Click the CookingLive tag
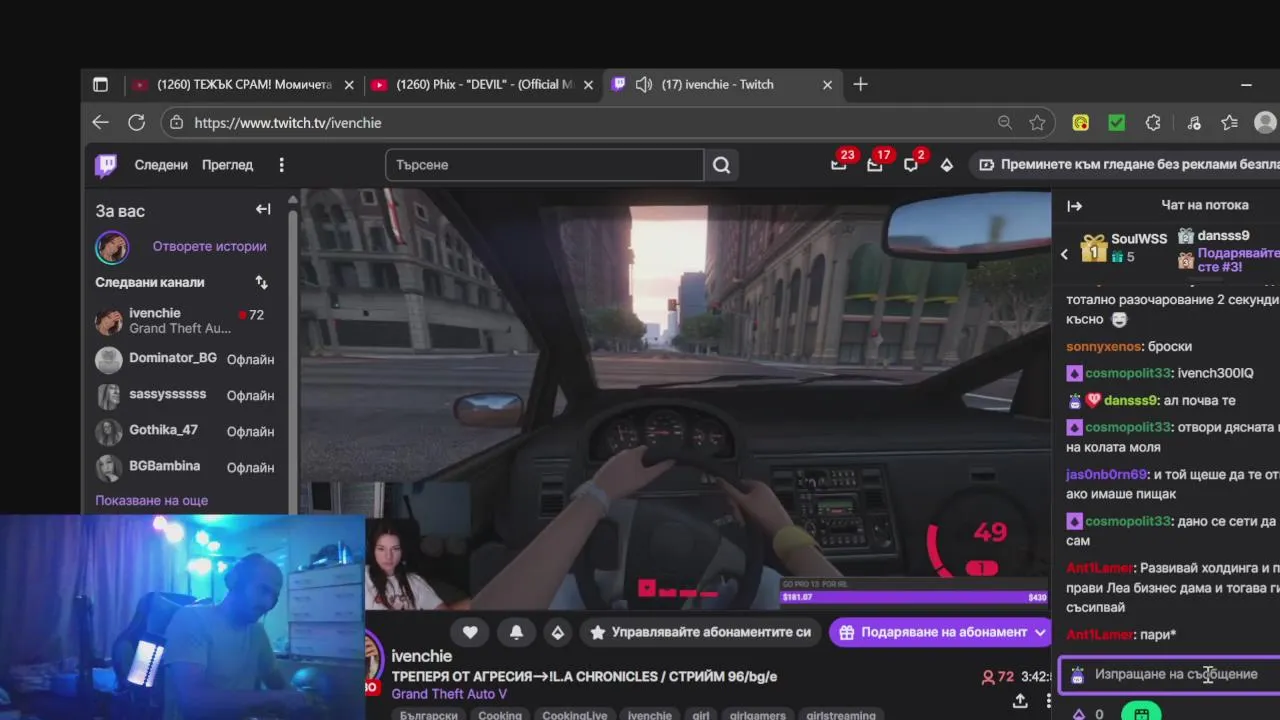Viewport: 1280px width, 720px height. (x=574, y=715)
